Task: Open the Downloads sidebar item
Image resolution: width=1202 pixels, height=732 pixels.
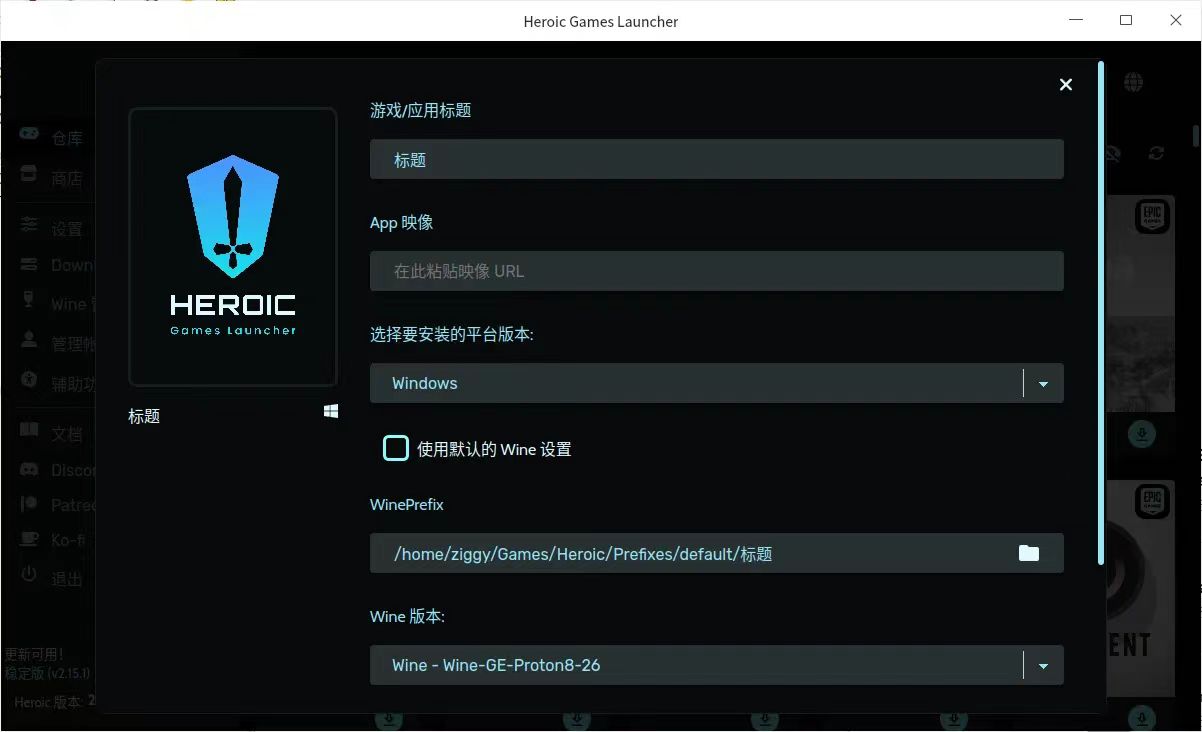Action: click(x=57, y=265)
